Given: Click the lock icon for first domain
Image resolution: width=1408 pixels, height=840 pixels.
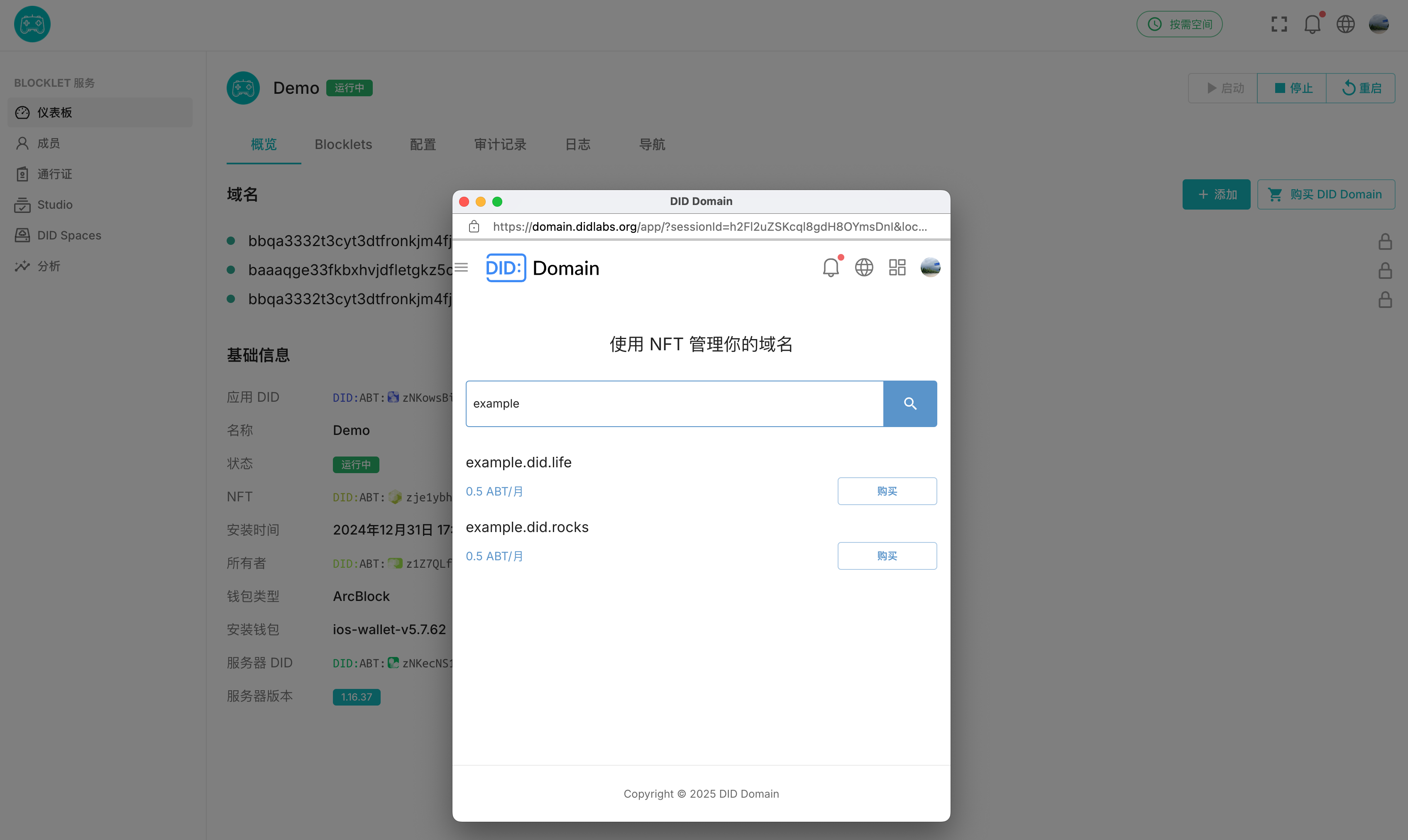Looking at the screenshot, I should pos(1385,242).
